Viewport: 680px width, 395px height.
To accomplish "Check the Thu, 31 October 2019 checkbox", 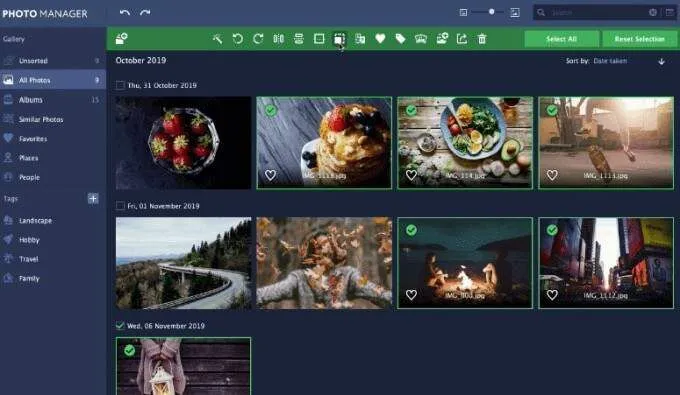I will [120, 85].
